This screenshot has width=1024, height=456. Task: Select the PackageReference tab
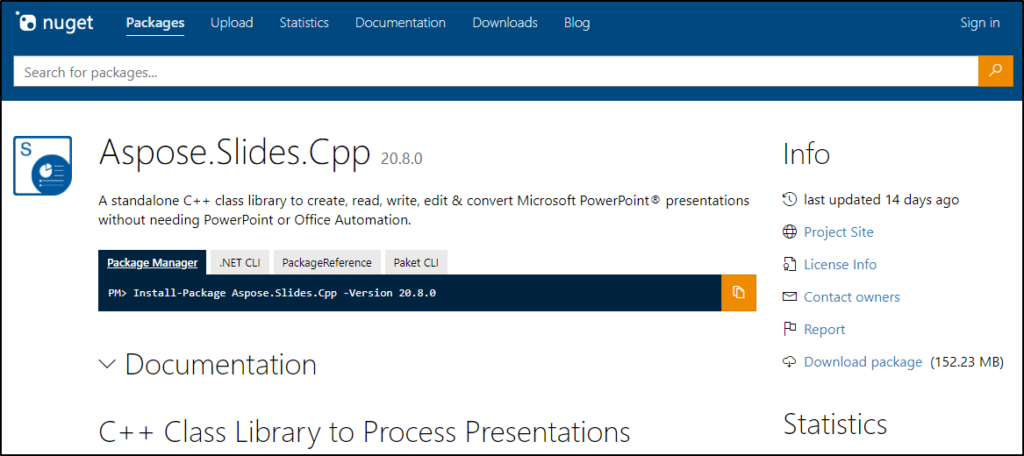327,263
